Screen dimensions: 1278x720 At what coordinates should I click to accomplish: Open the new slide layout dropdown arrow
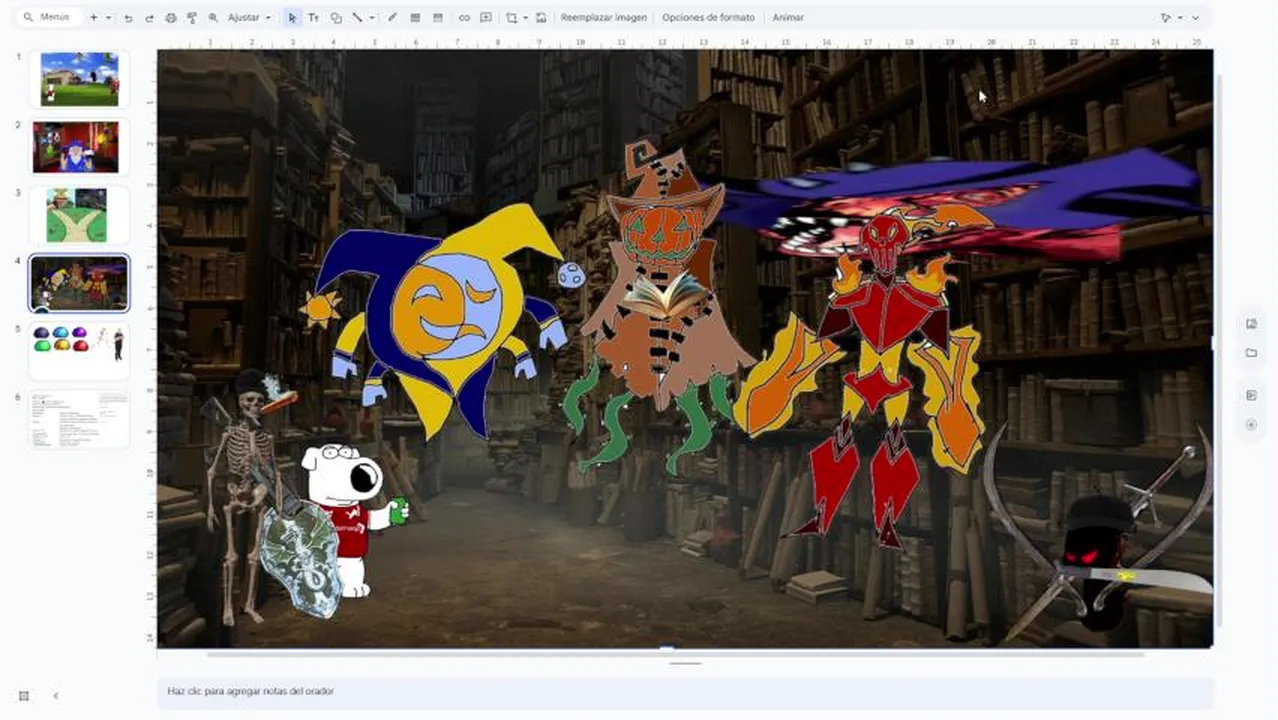tap(108, 17)
